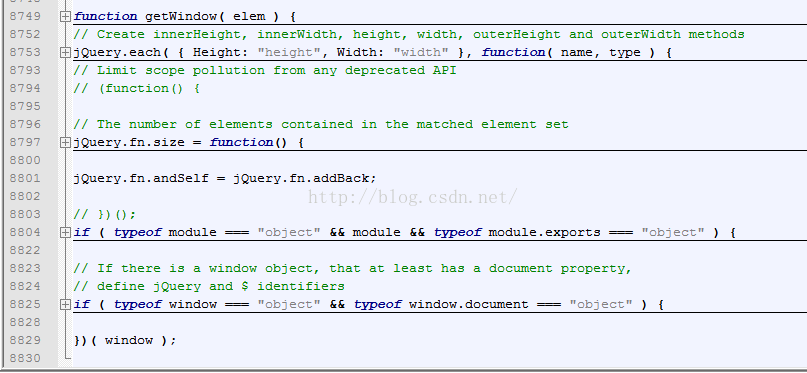Click line number 8829 in the margin
807x373 pixels.
coord(25,341)
